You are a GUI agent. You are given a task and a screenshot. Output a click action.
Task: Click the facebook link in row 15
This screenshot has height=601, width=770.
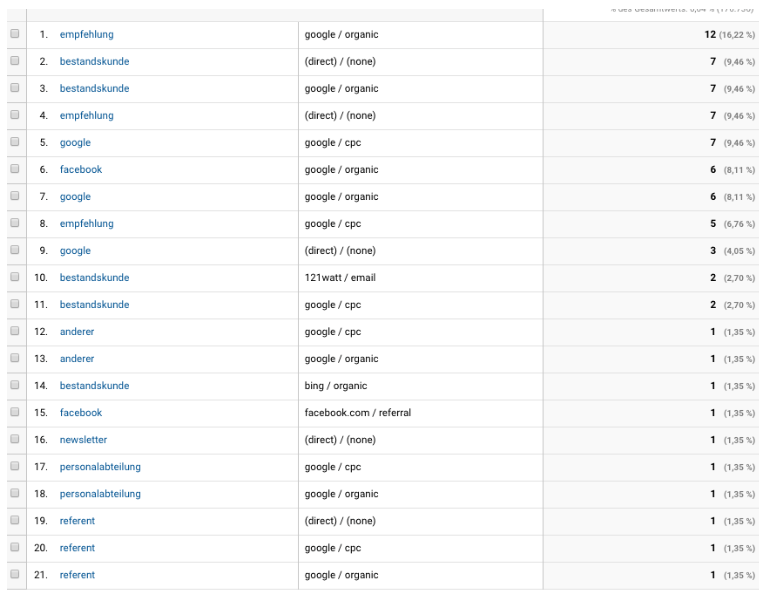click(x=81, y=413)
